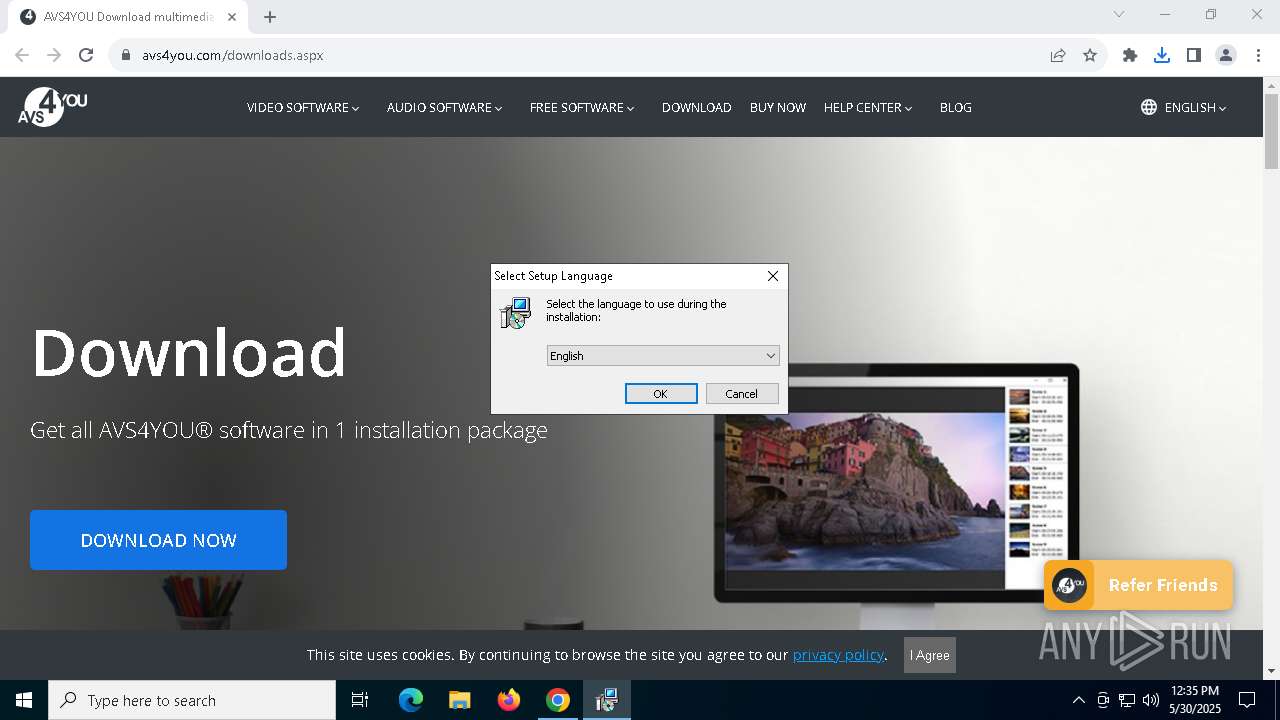Click the AVS4YOU logo
1280x720 pixels.
[x=53, y=107]
